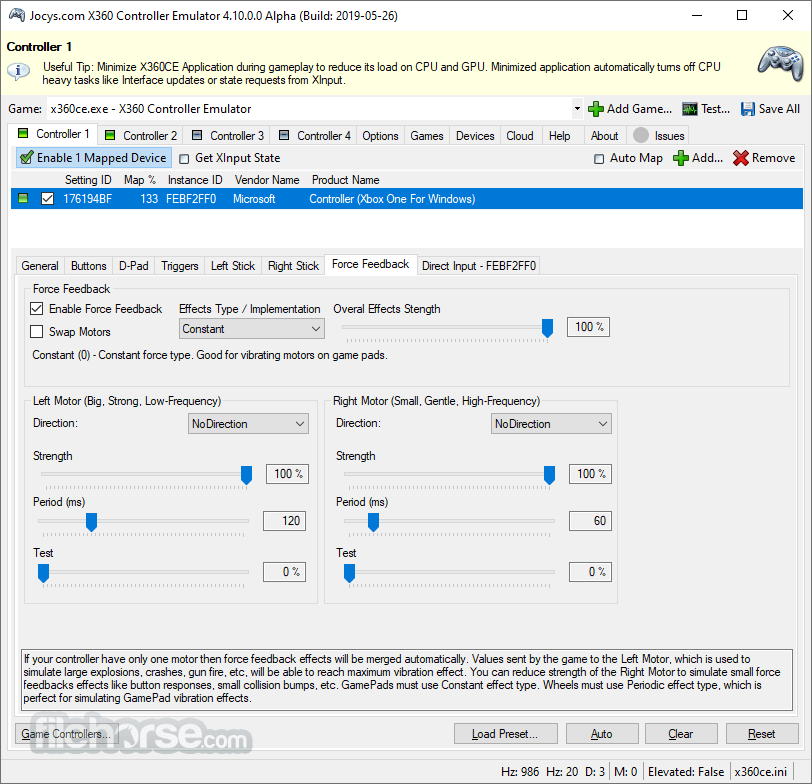Screen dimensions: 812x784
Task: Uncheck the 176194BF device row checkbox
Action: click(47, 199)
